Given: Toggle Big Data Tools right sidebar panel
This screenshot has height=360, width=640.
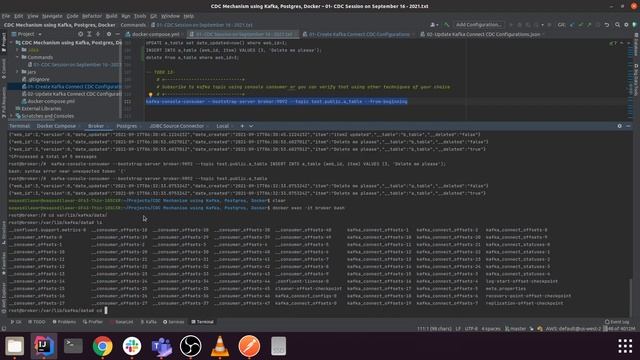Looking at the screenshot, I should (636, 80).
